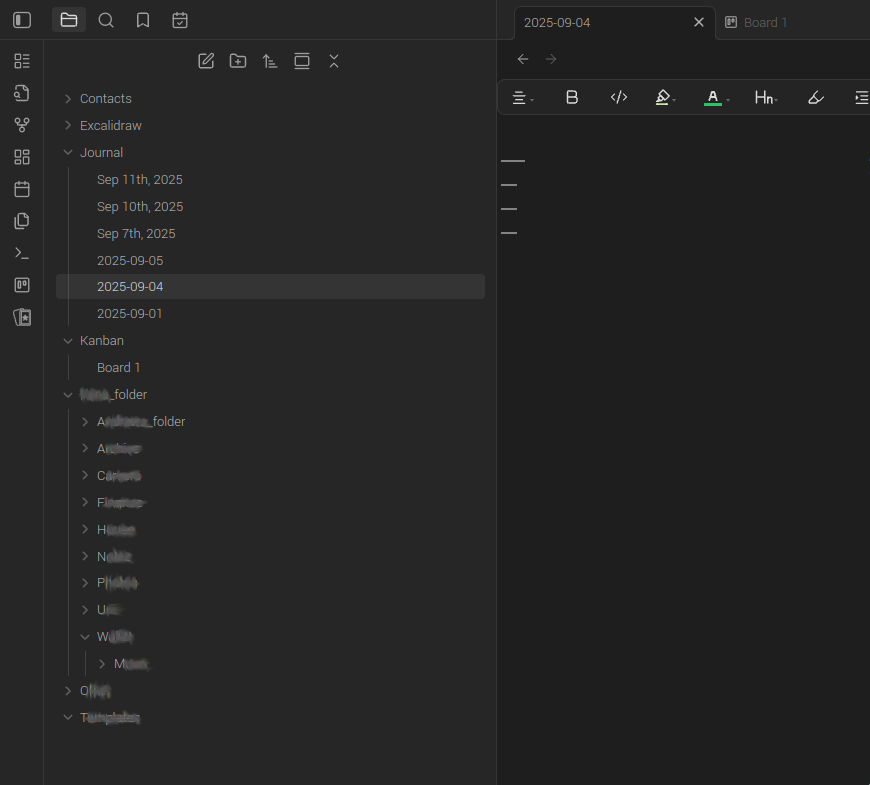The height and width of the screenshot is (785, 870).
Task: Open the 2025-09-05 journal note
Action: tap(130, 261)
